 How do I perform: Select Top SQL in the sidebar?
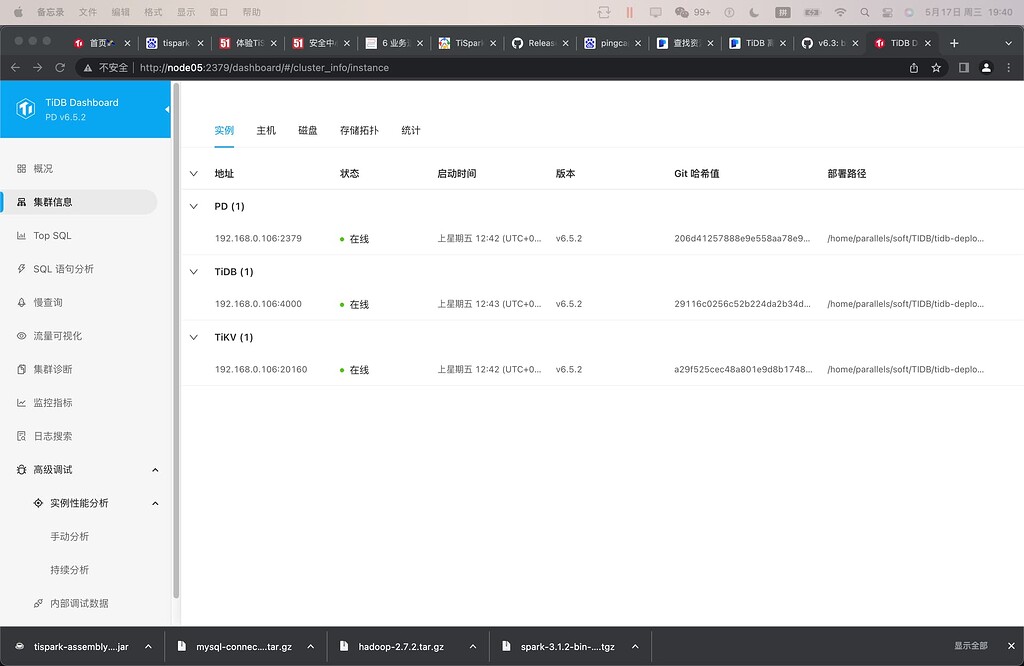click(55, 235)
